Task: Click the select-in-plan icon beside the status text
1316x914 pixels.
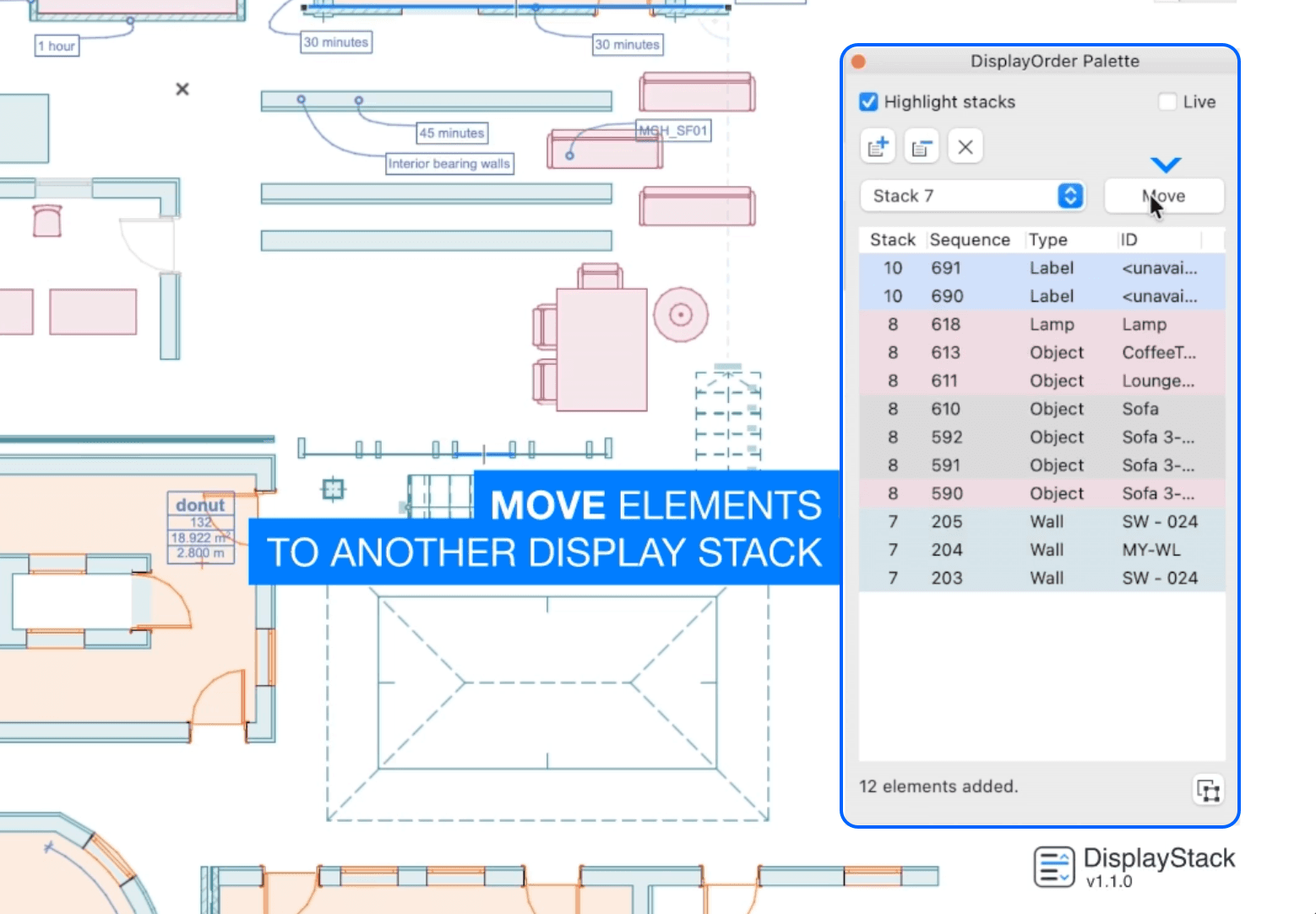Action: 1209,791
